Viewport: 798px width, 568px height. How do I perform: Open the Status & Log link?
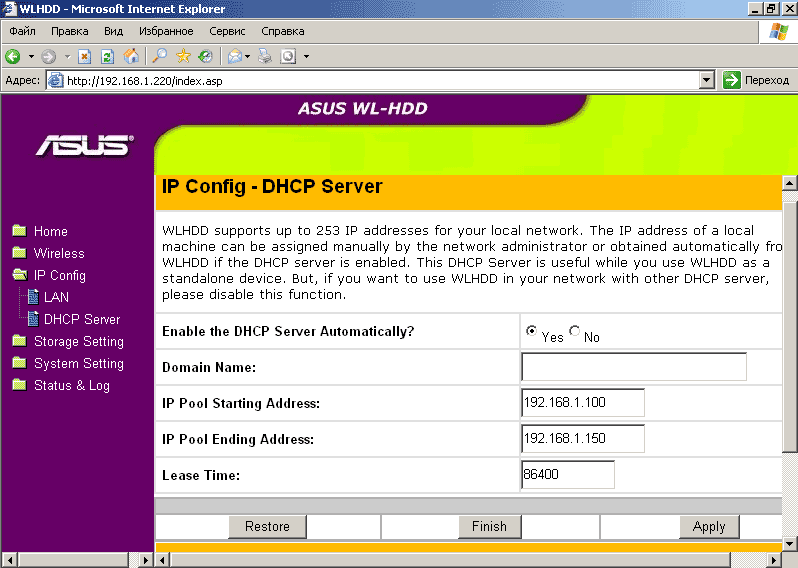(72, 386)
